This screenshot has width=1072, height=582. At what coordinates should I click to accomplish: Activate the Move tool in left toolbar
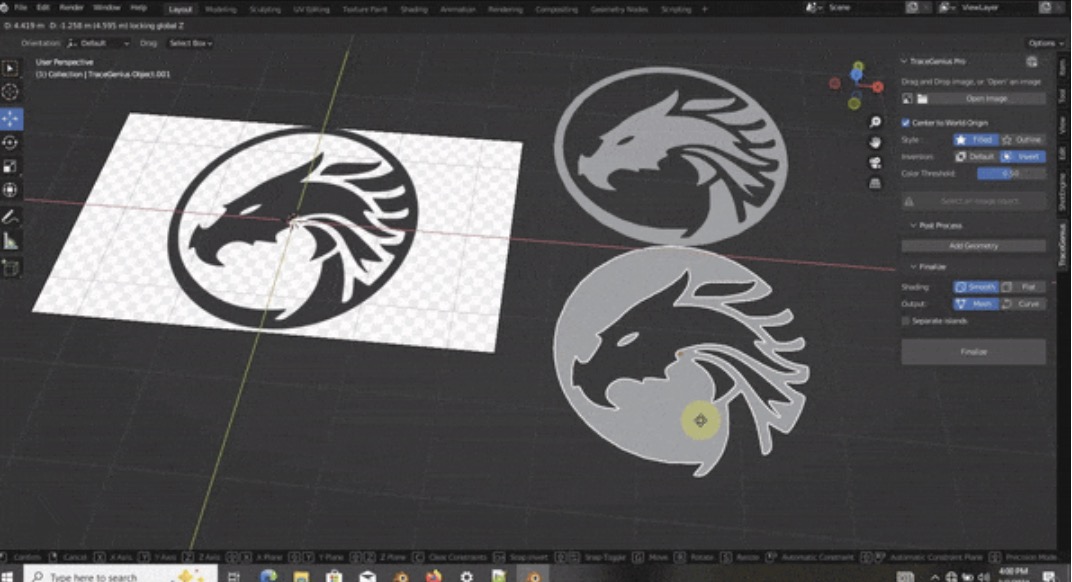click(x=10, y=118)
